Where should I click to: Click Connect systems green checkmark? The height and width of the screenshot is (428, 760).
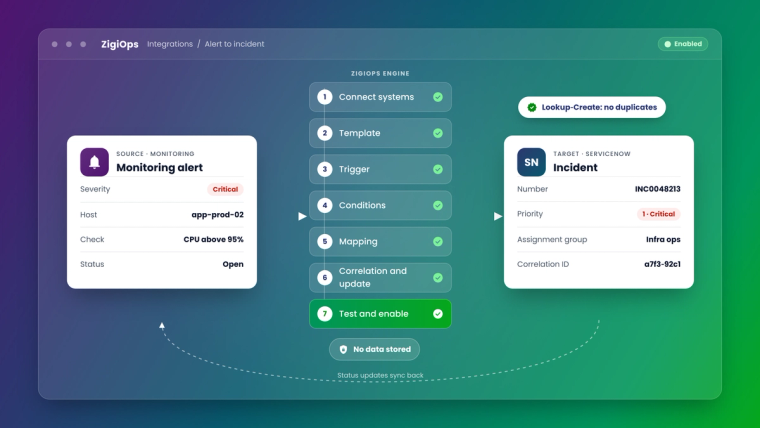coord(438,97)
